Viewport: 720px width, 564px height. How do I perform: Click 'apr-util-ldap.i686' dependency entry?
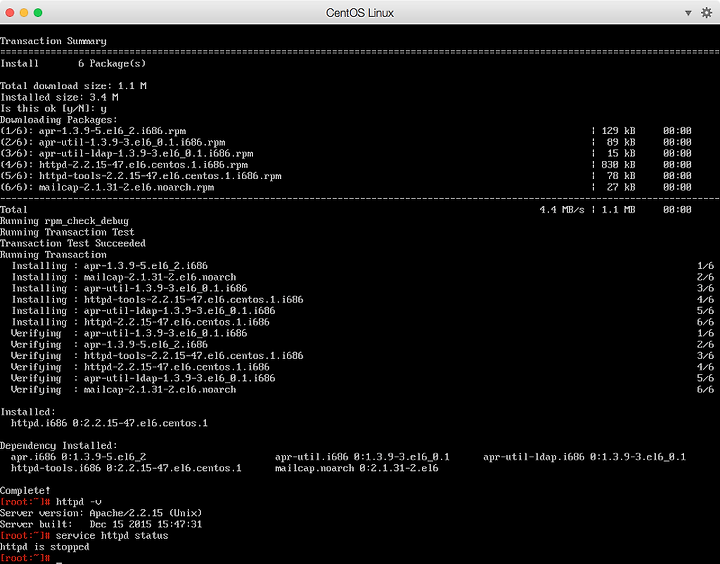pos(585,457)
